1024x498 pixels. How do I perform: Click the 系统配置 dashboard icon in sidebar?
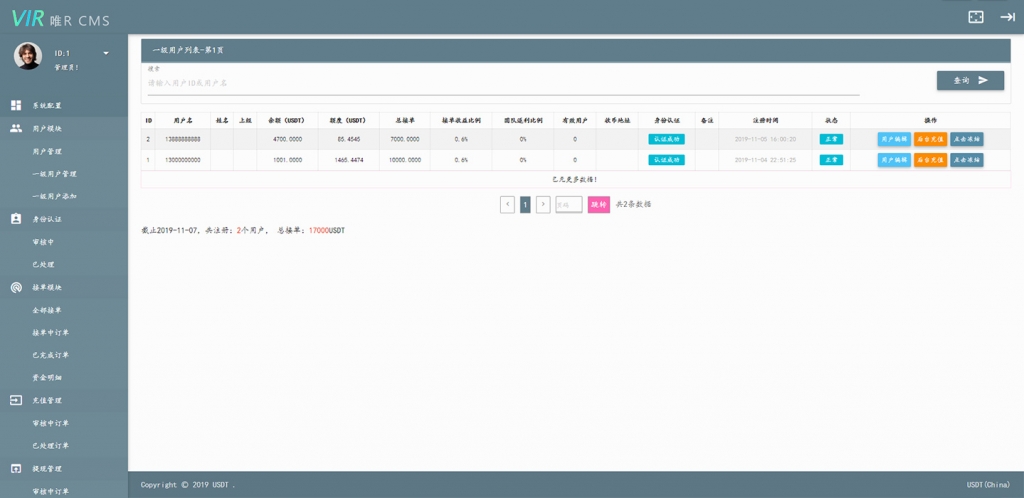click(x=16, y=105)
